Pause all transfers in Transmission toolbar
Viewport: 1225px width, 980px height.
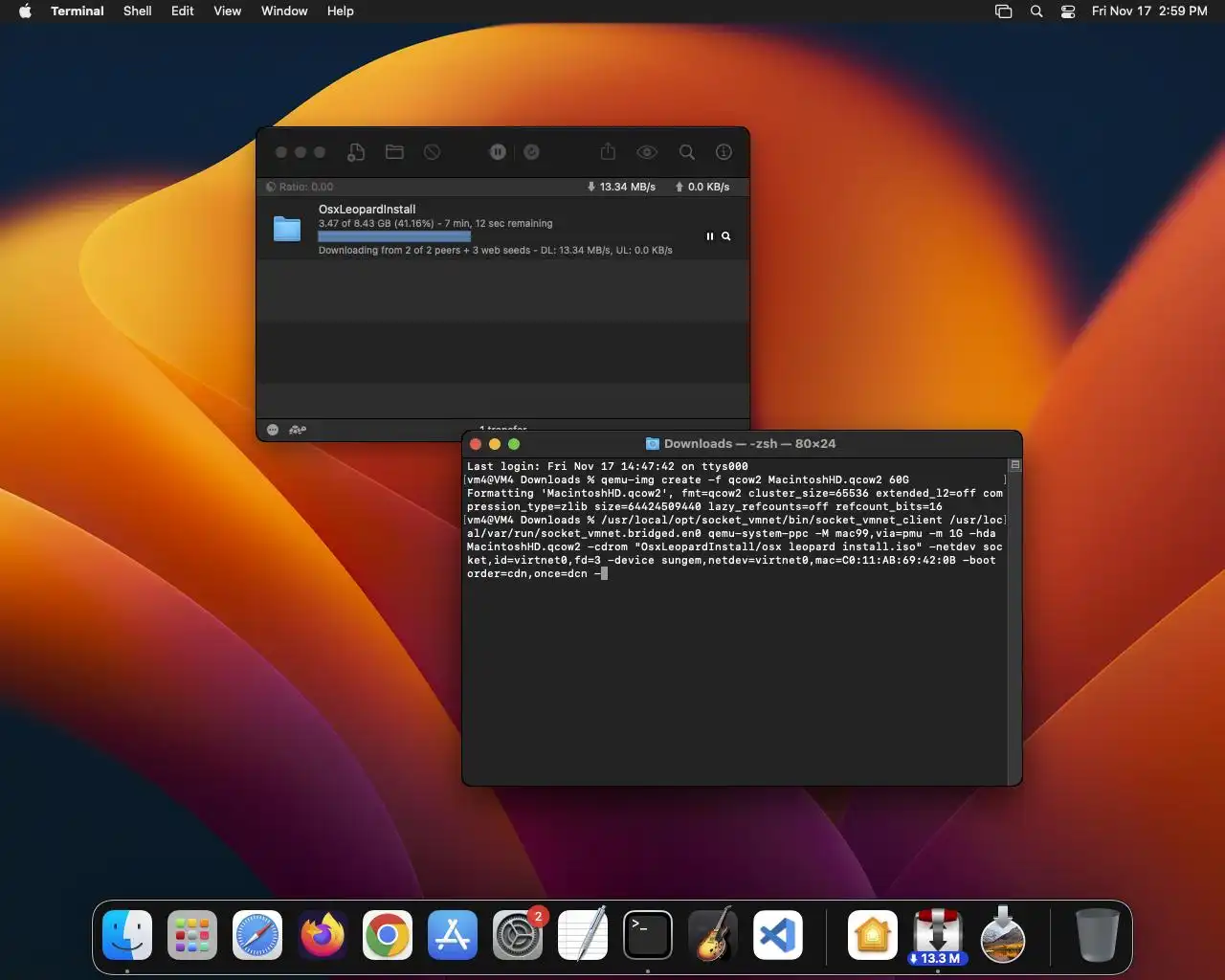click(x=498, y=152)
